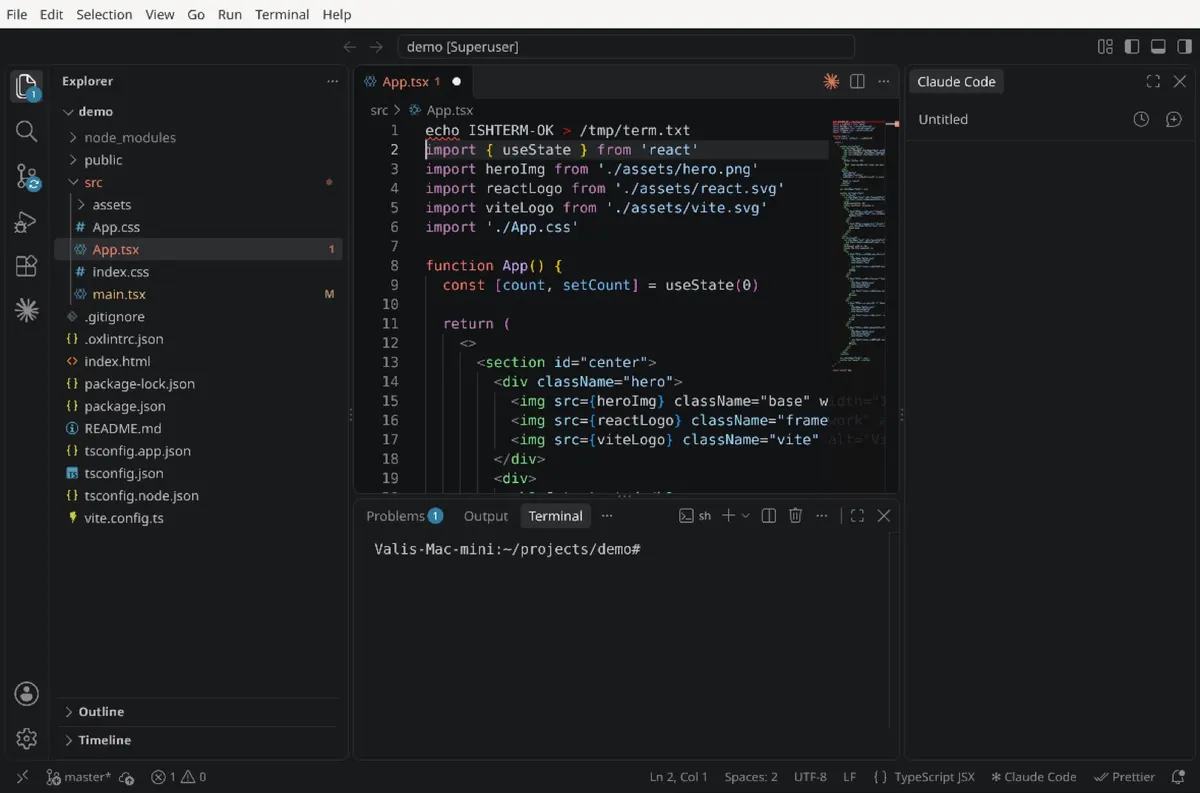Split the editor to the right
The height and width of the screenshot is (793, 1200).
pyautogui.click(x=857, y=82)
